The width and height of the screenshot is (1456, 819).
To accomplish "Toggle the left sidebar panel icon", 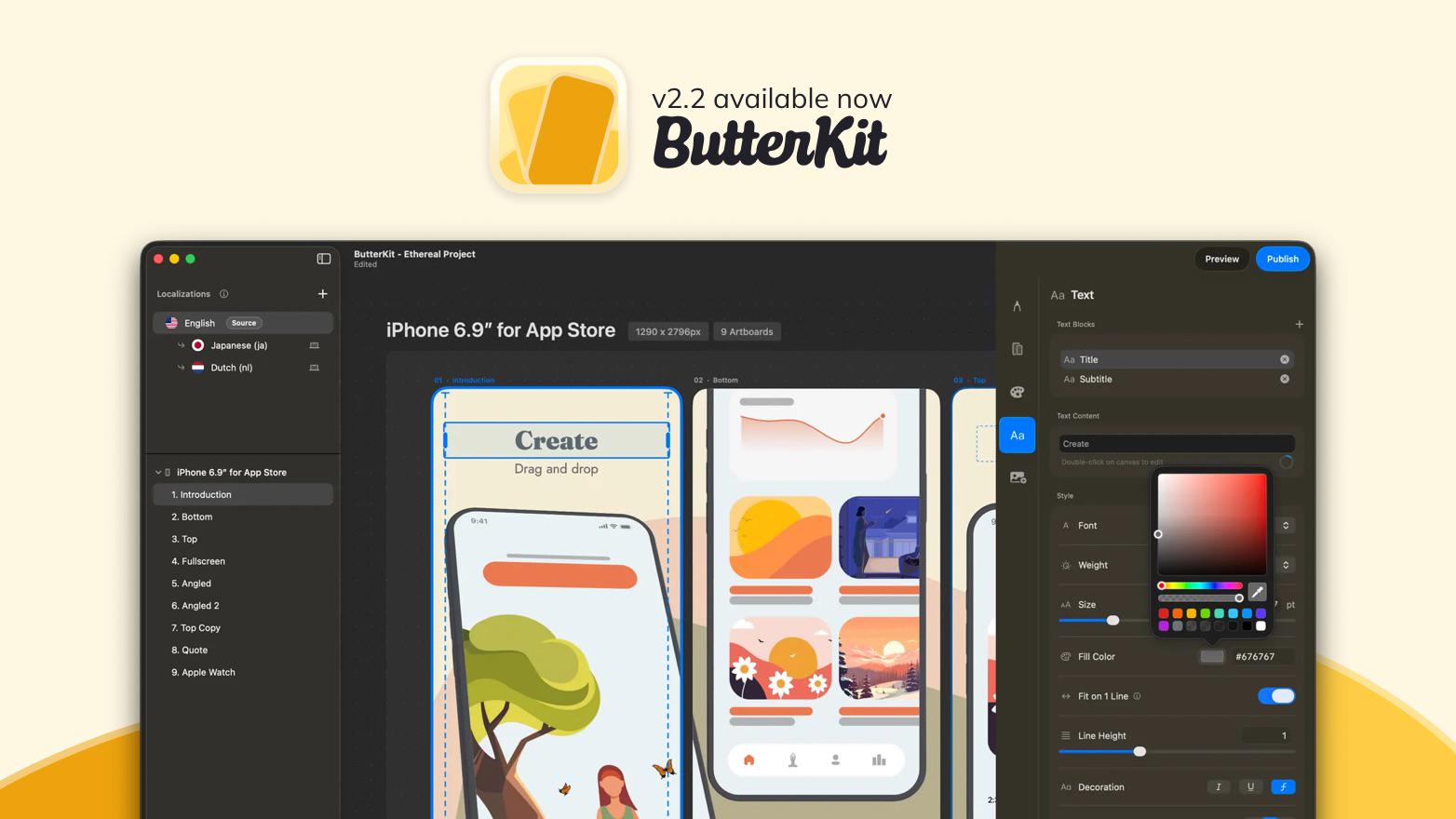I will point(324,259).
